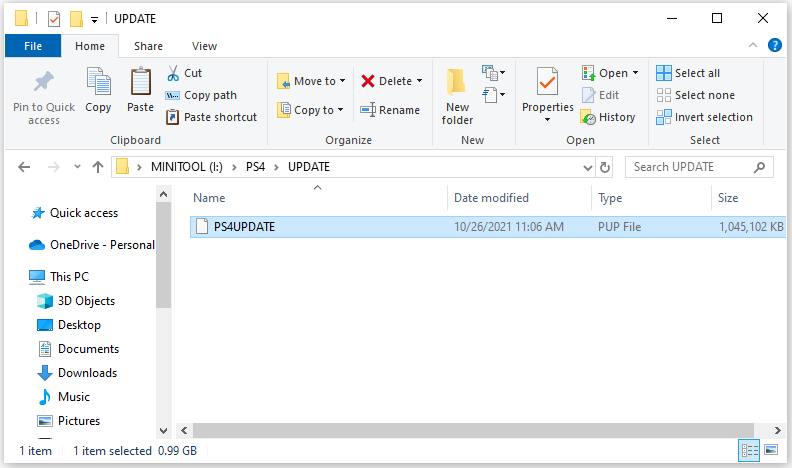
Task: Open the Copy to dropdown
Action: (311, 110)
